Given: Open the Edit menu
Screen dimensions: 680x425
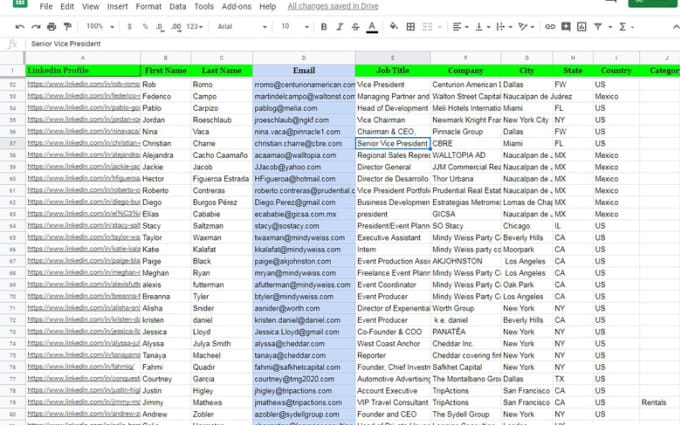Looking at the screenshot, I should (67, 7).
